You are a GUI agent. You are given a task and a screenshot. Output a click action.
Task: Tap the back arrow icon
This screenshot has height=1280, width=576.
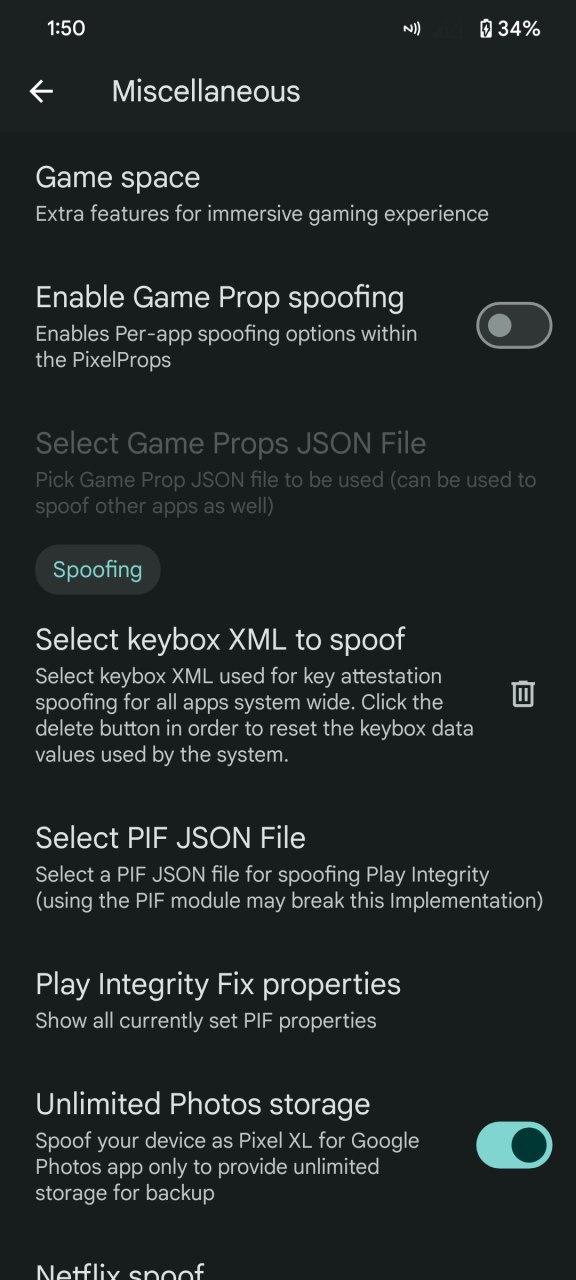click(x=41, y=91)
